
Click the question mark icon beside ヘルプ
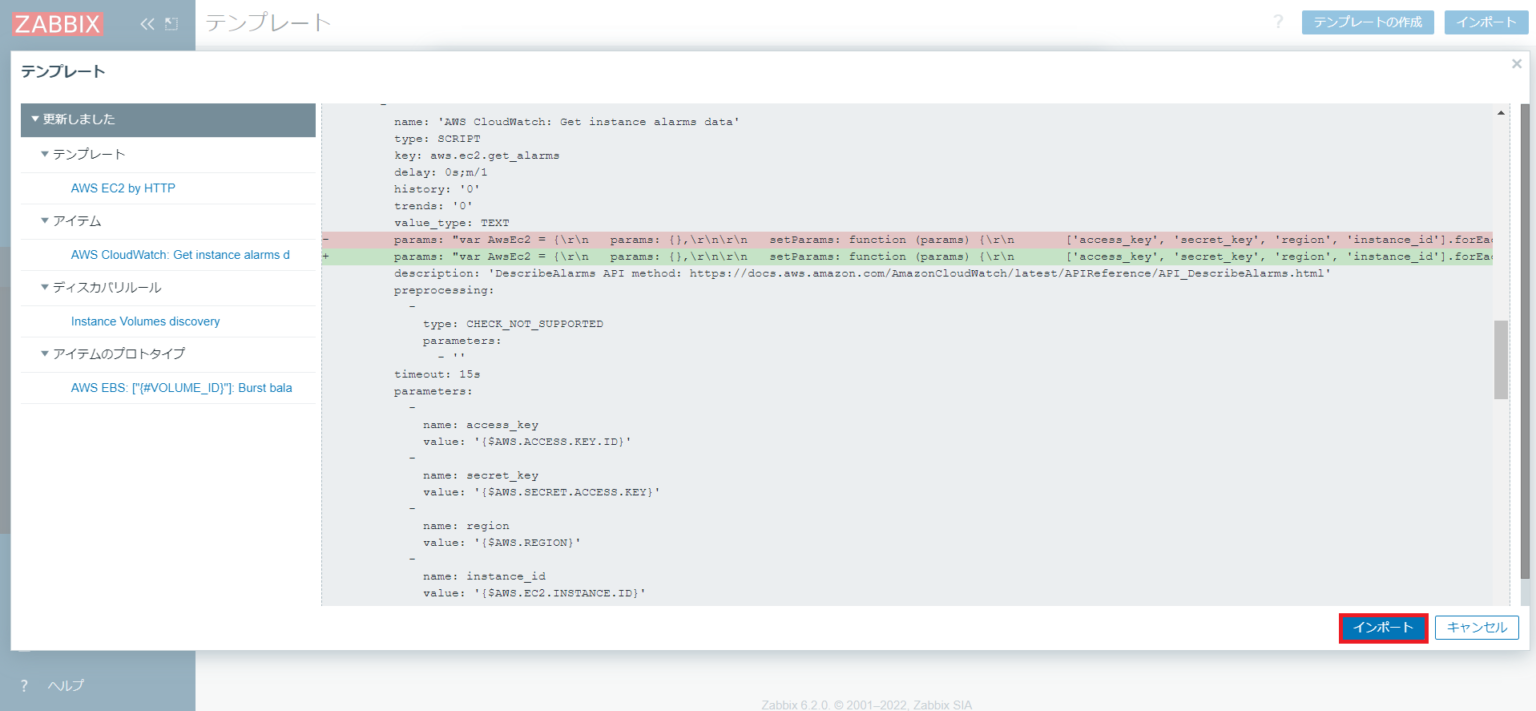tap(23, 685)
